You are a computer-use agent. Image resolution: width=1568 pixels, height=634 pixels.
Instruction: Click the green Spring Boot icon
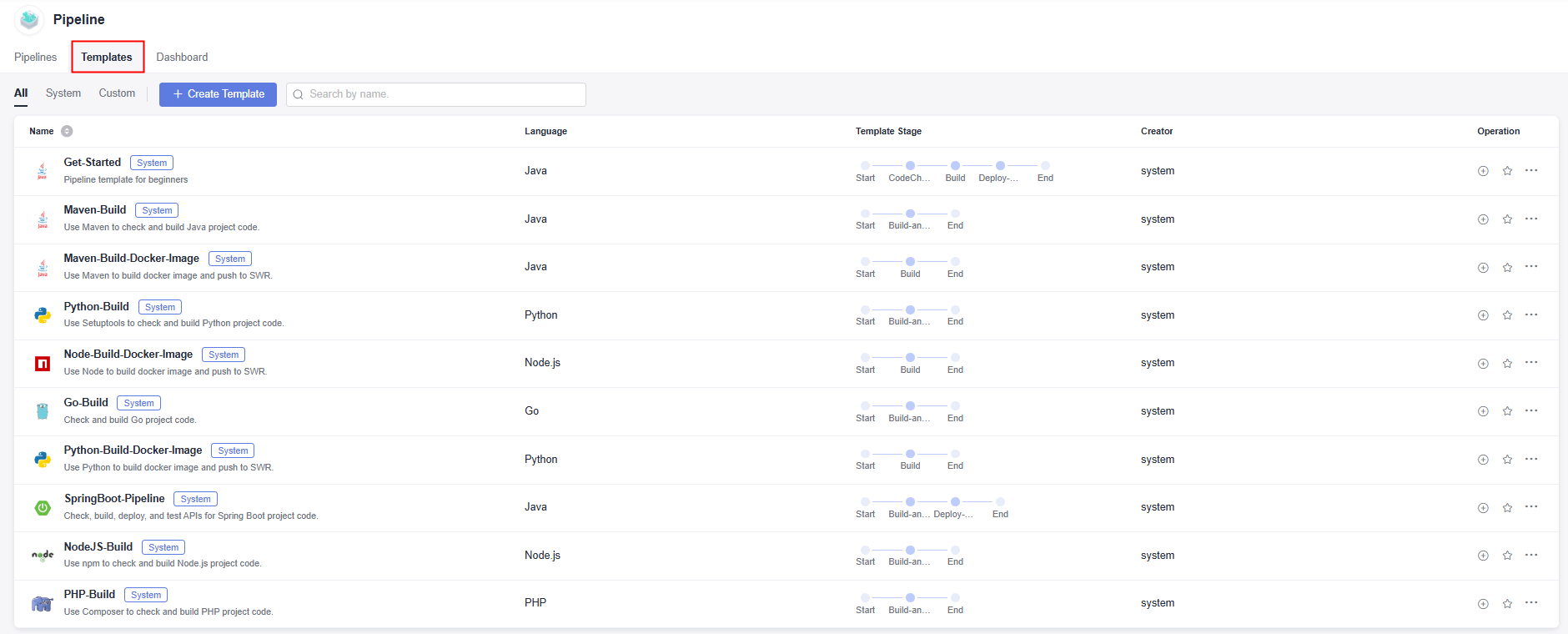click(43, 508)
